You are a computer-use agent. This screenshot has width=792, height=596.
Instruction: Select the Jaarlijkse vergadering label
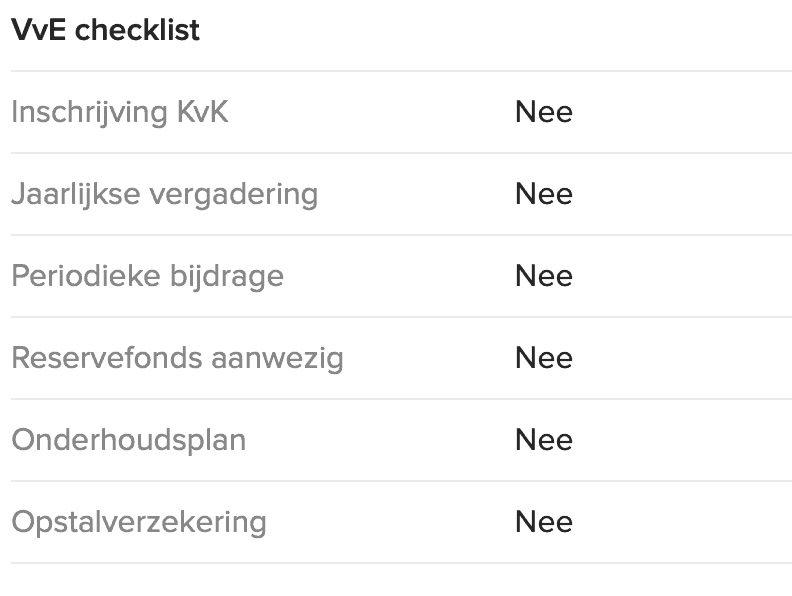tap(165, 195)
